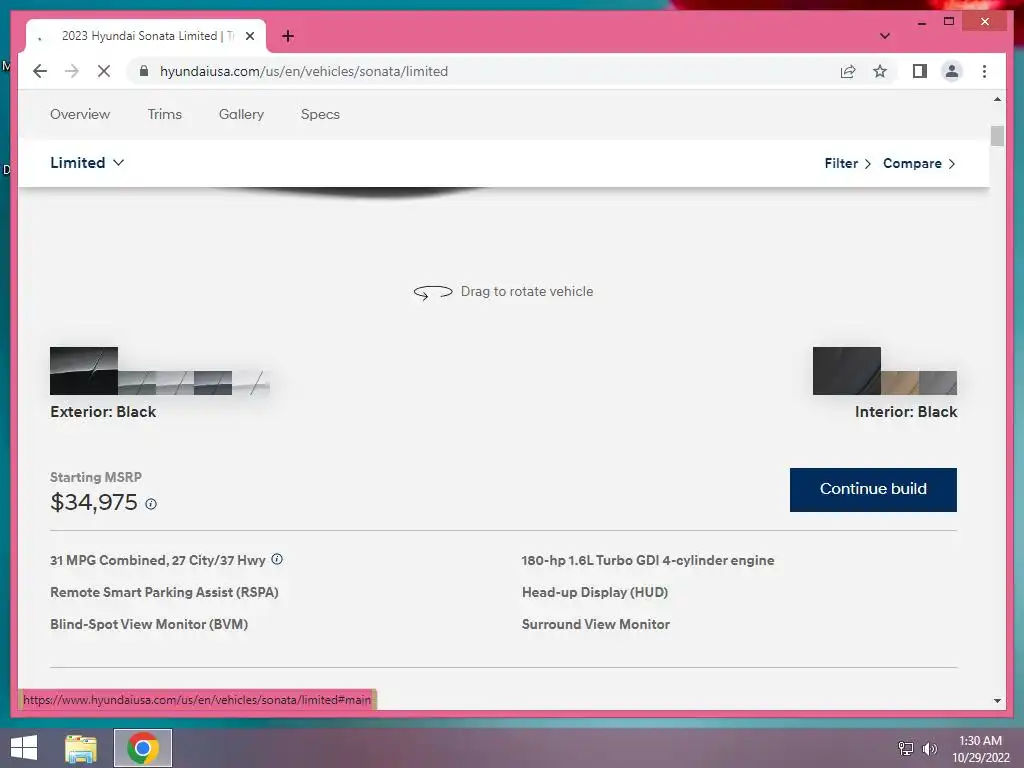Screen dimensions: 1024x768
Task: Open volume control in system tray
Action: 929,748
